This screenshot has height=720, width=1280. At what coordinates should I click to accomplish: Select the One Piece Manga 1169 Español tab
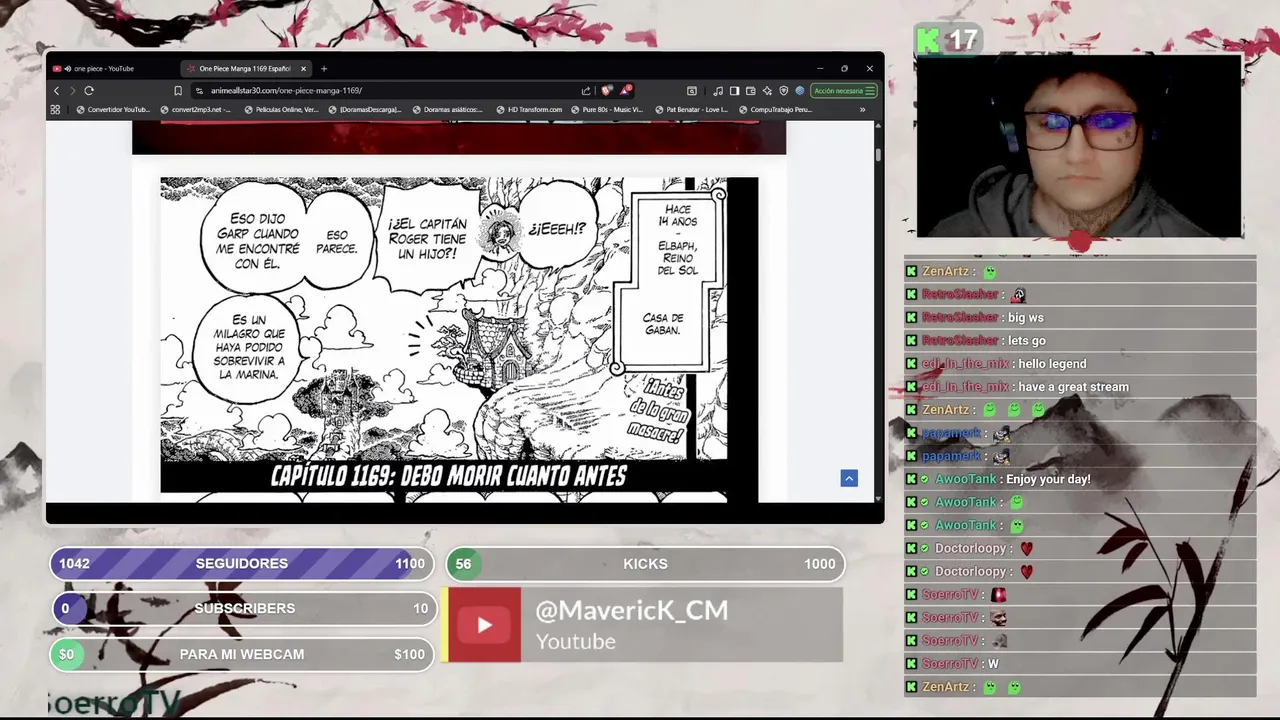tap(246, 69)
